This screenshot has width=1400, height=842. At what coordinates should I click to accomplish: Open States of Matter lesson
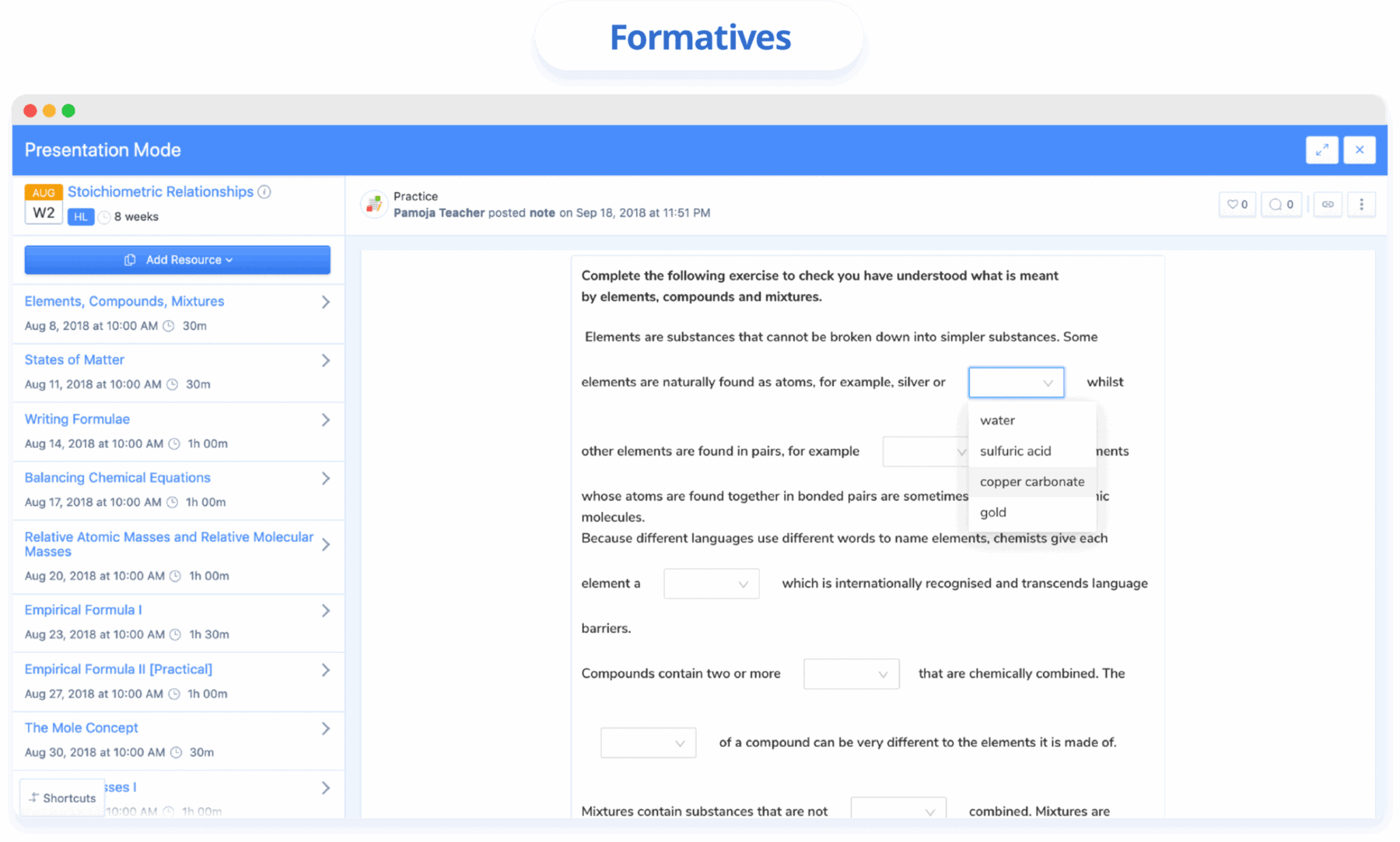pos(75,360)
